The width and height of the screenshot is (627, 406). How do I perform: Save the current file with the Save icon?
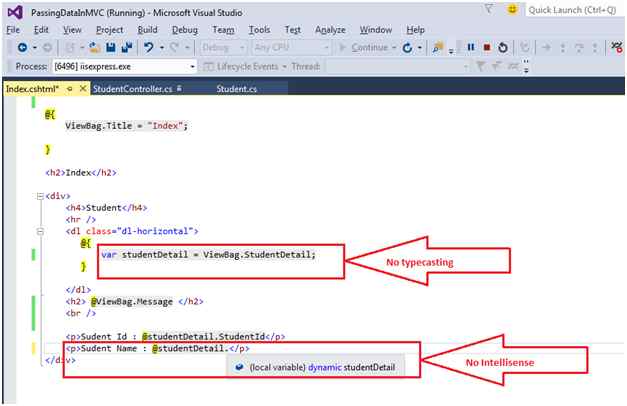click(x=111, y=48)
